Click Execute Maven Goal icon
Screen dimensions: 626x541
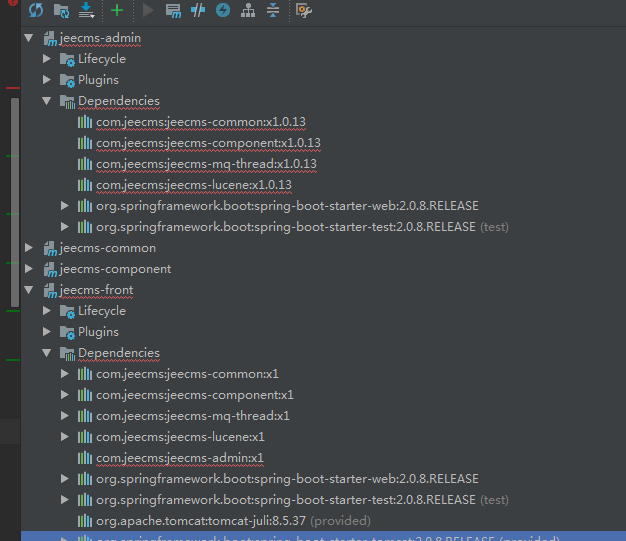click(x=173, y=11)
